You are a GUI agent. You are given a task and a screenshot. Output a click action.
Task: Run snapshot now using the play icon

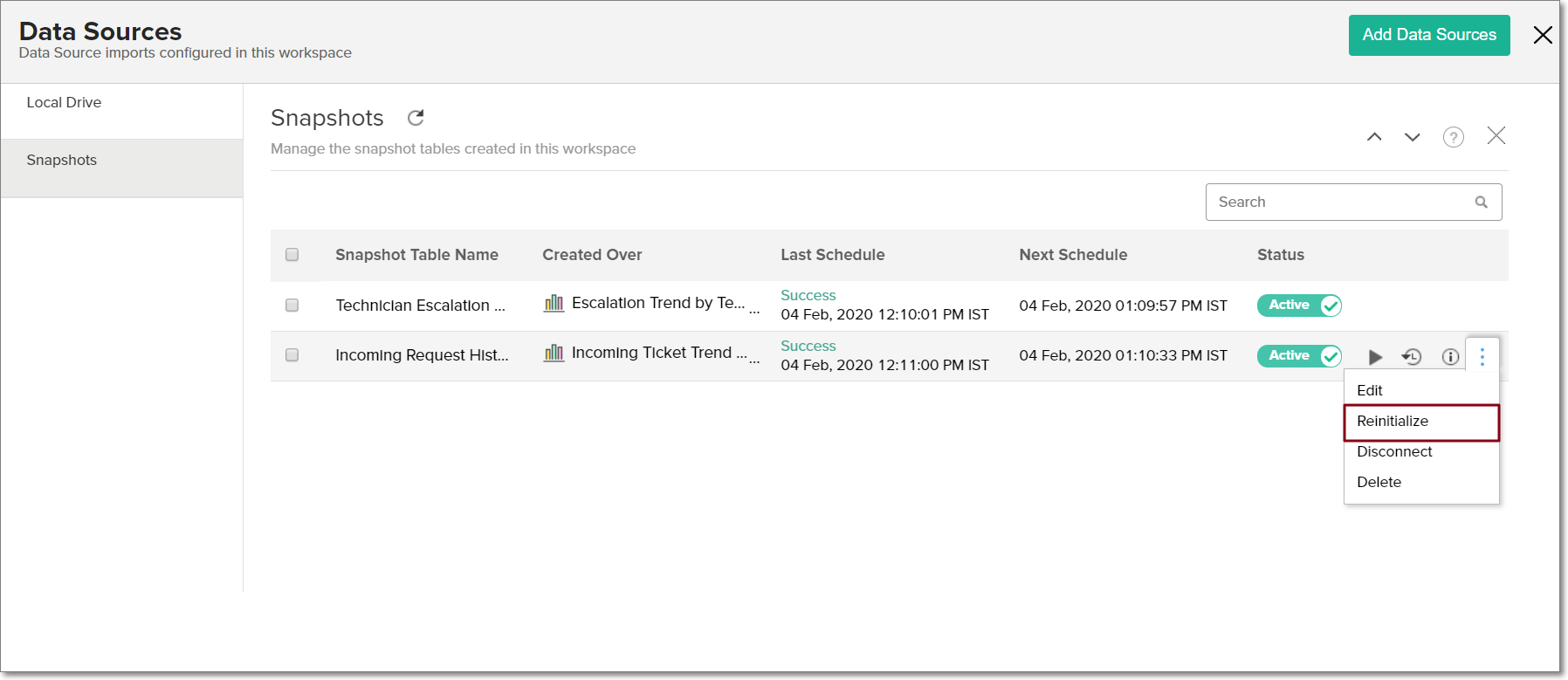(1375, 357)
